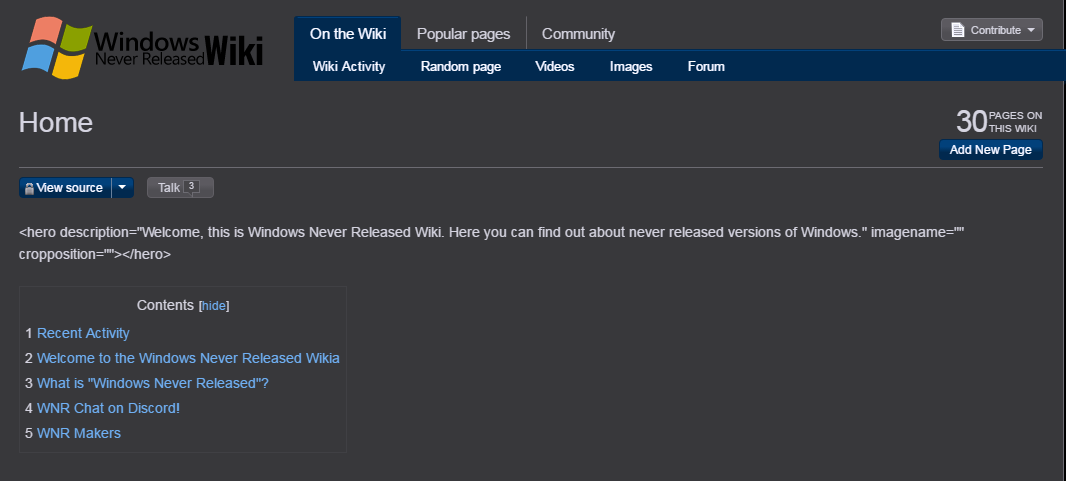Go to the WNR Makers section
The height and width of the screenshot is (481, 1066).
click(x=78, y=433)
